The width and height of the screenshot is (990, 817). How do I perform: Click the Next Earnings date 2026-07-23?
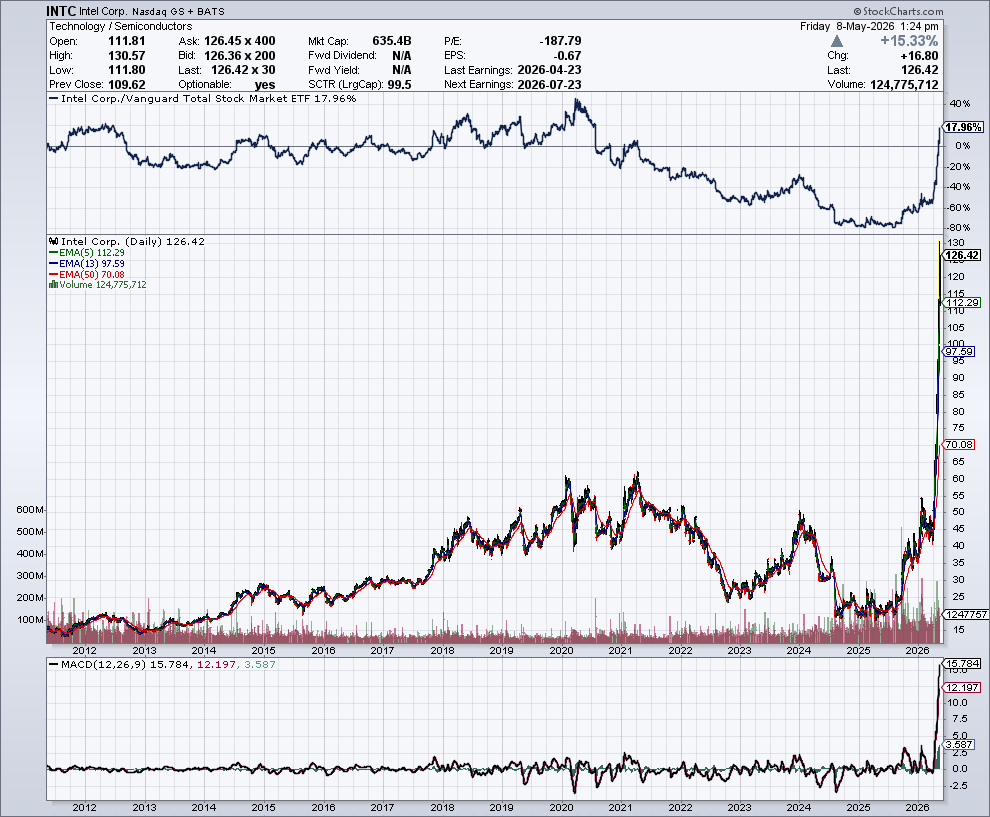point(549,85)
